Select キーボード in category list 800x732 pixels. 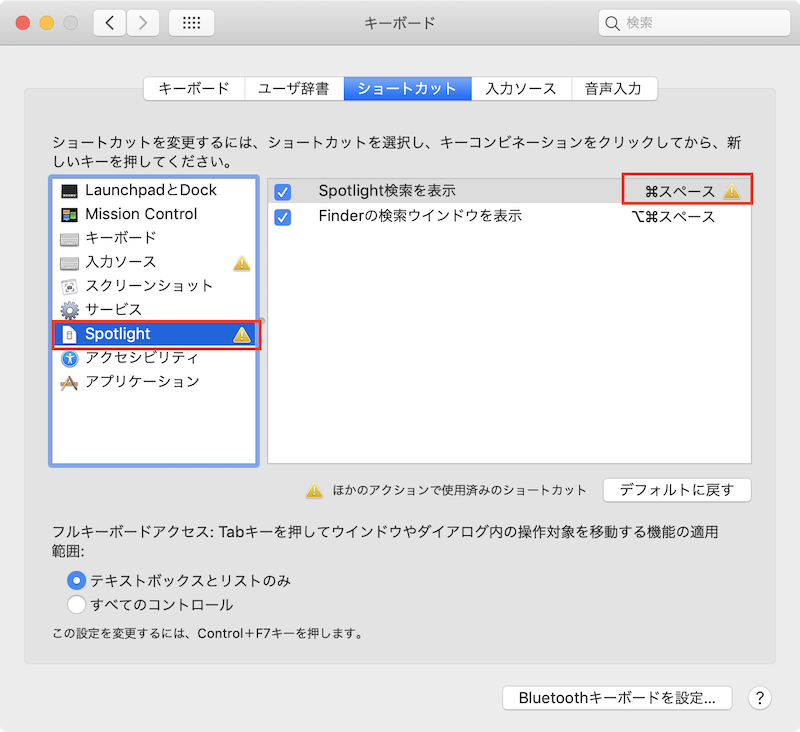154,238
